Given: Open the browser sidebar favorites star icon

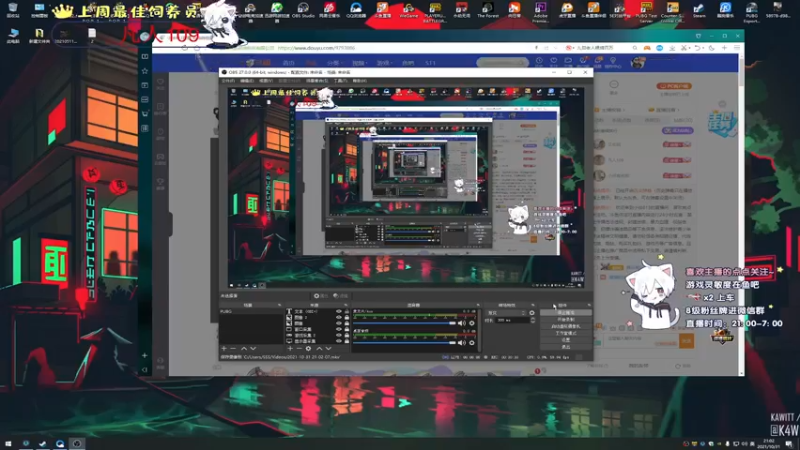Looking at the screenshot, I should [x=145, y=70].
